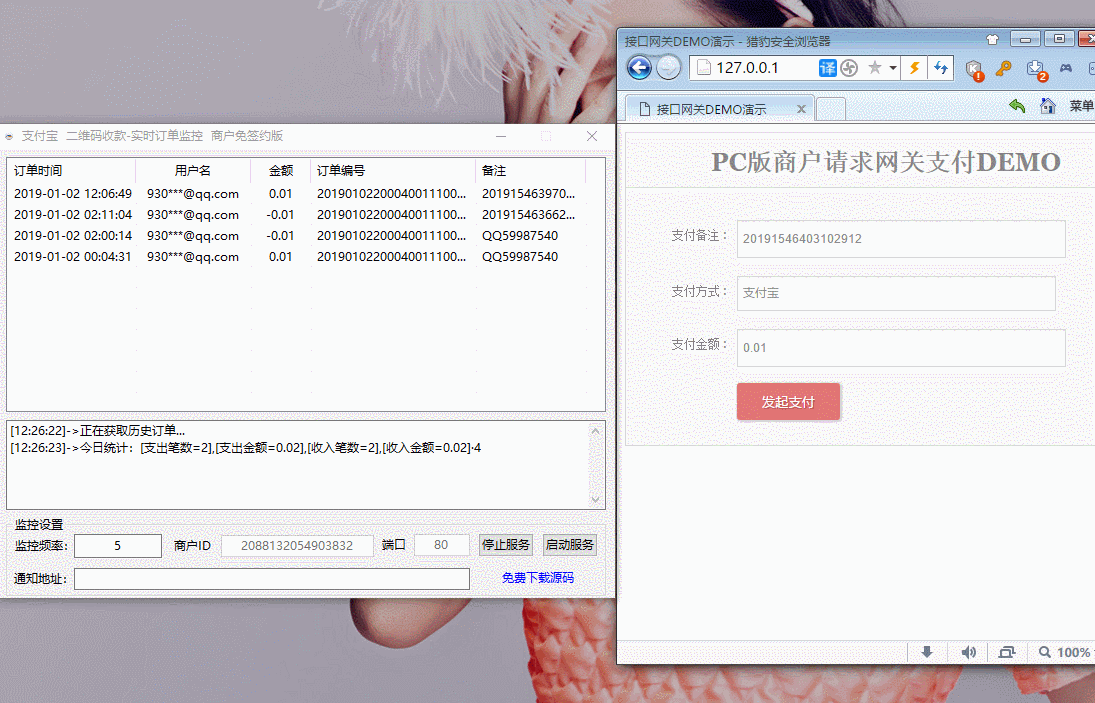Open the 免费下载源码 link
Image resolution: width=1095 pixels, height=703 pixels.
(x=538, y=578)
